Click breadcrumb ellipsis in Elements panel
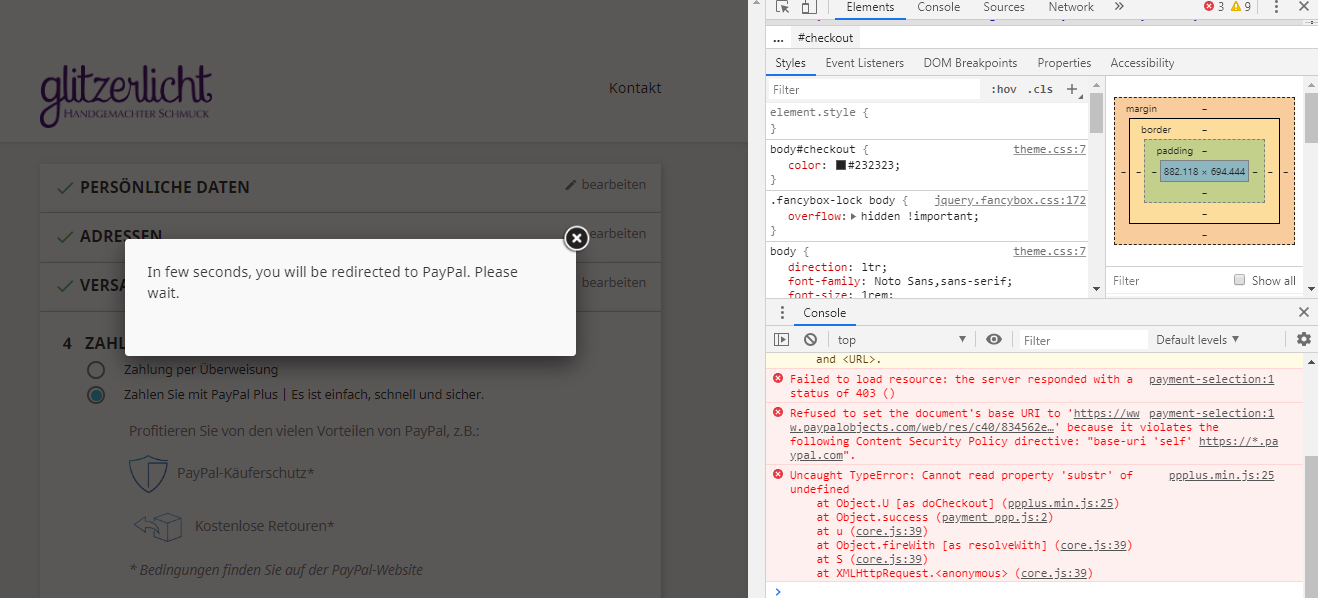 [778, 38]
